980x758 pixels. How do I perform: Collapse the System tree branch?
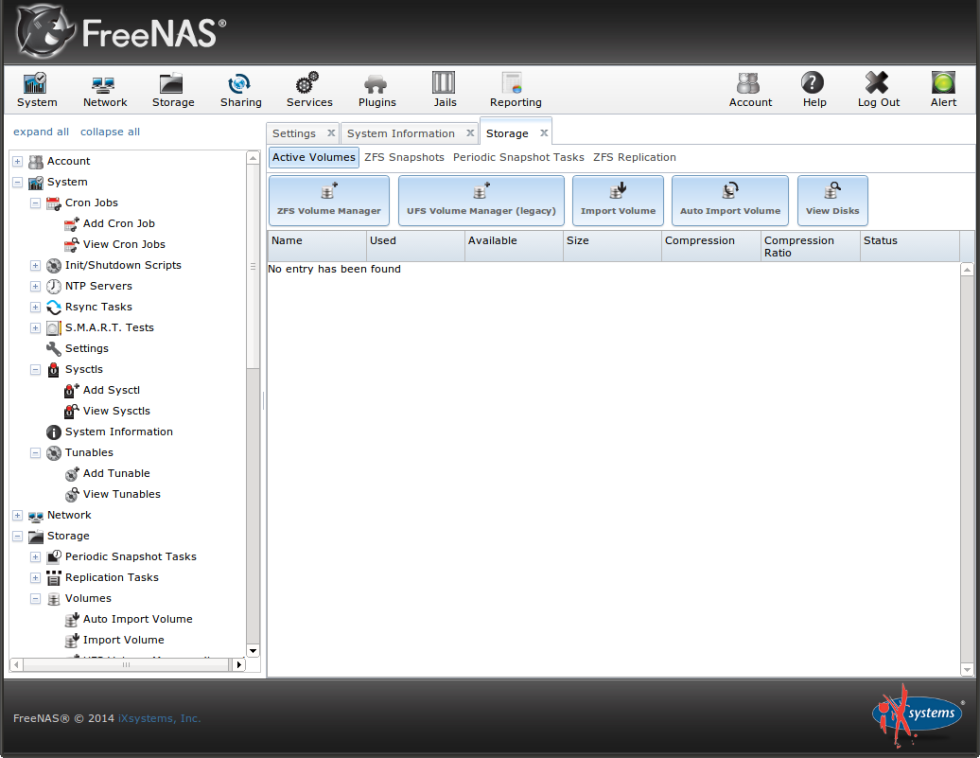coord(17,182)
